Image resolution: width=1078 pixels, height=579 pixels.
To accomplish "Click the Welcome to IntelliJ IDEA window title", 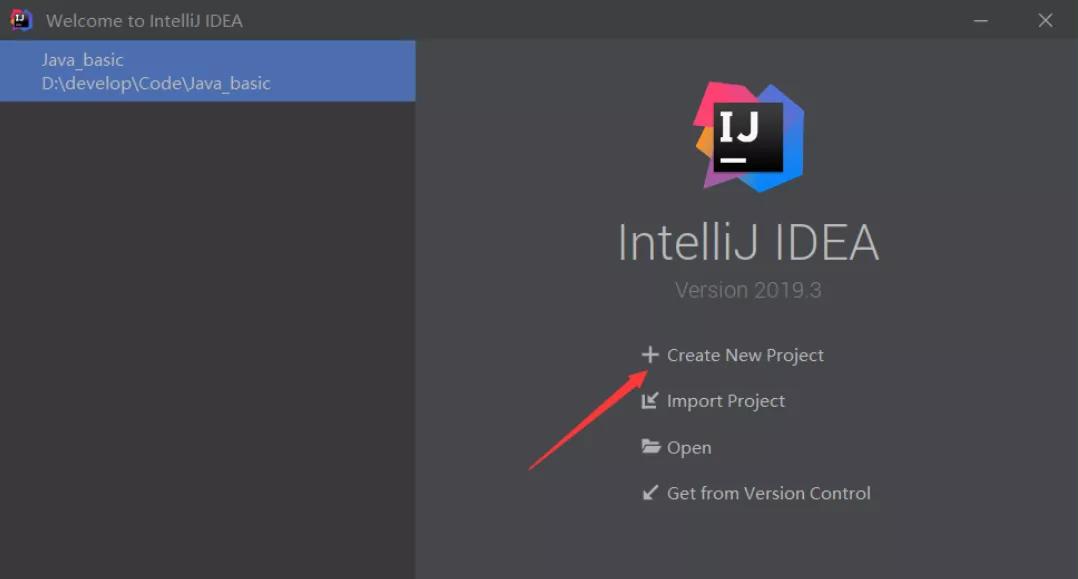I will tap(144, 20).
